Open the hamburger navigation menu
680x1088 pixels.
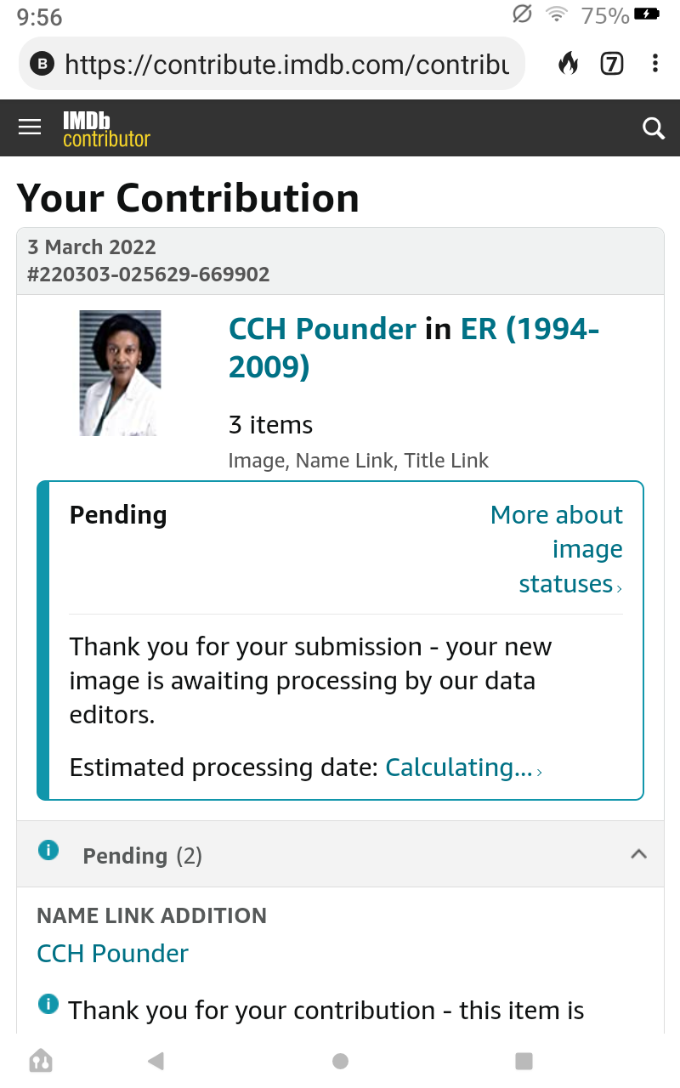point(30,127)
